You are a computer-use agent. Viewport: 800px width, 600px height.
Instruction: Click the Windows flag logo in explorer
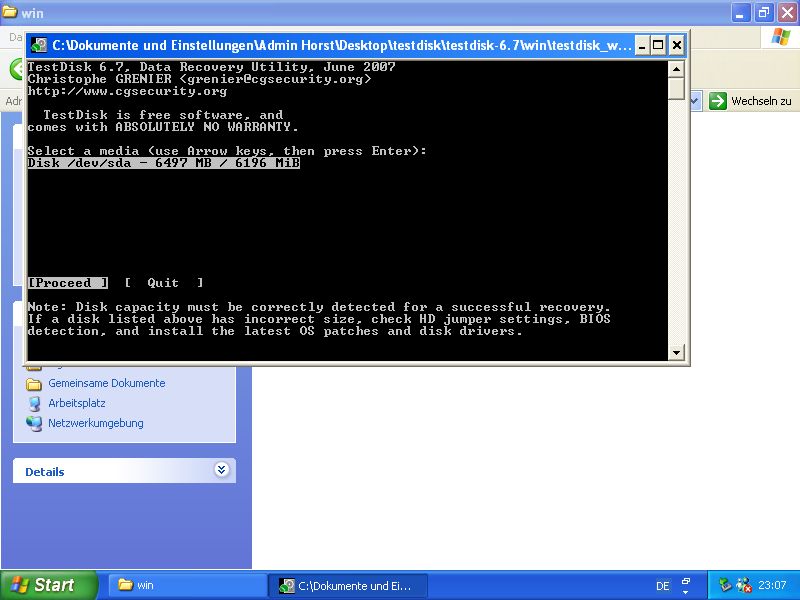click(x=781, y=37)
